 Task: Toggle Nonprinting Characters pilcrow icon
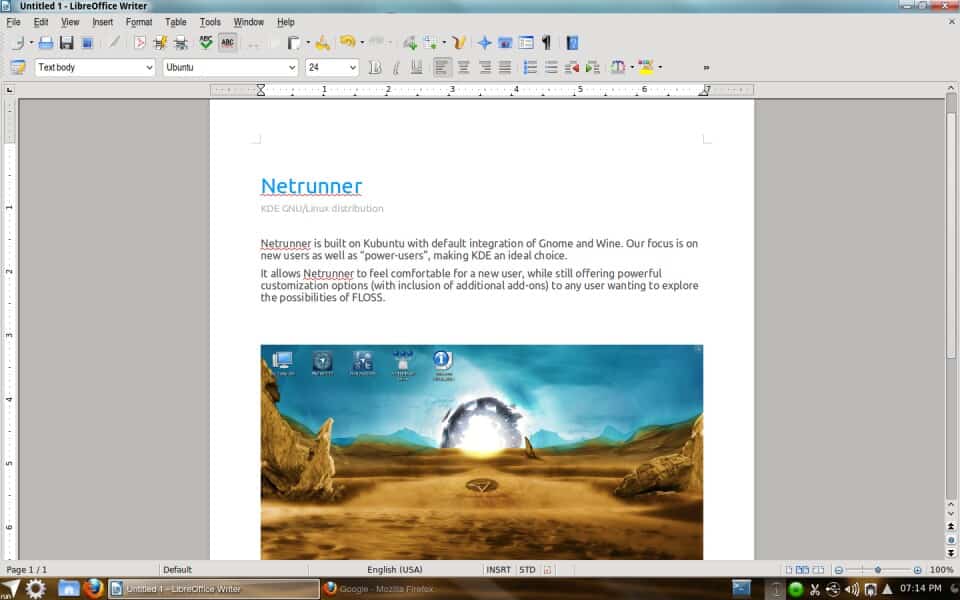pos(547,43)
